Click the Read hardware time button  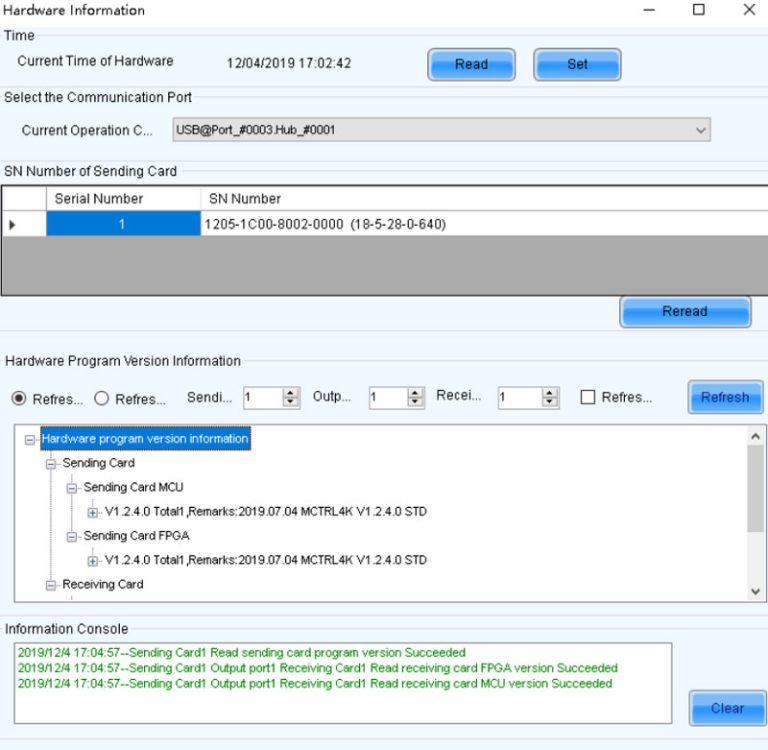(471, 65)
